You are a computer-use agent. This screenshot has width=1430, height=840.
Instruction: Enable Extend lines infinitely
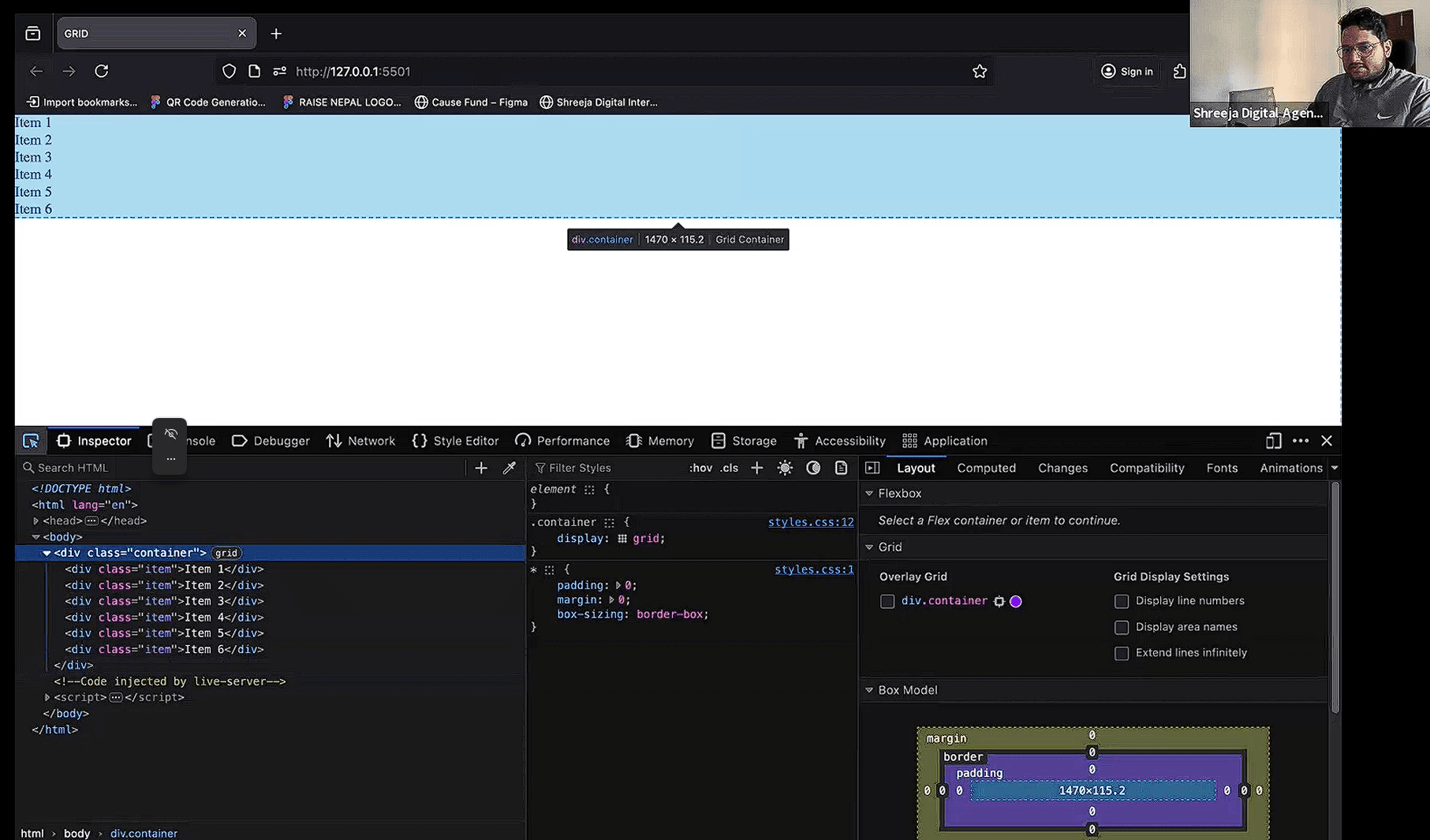[x=1122, y=654]
